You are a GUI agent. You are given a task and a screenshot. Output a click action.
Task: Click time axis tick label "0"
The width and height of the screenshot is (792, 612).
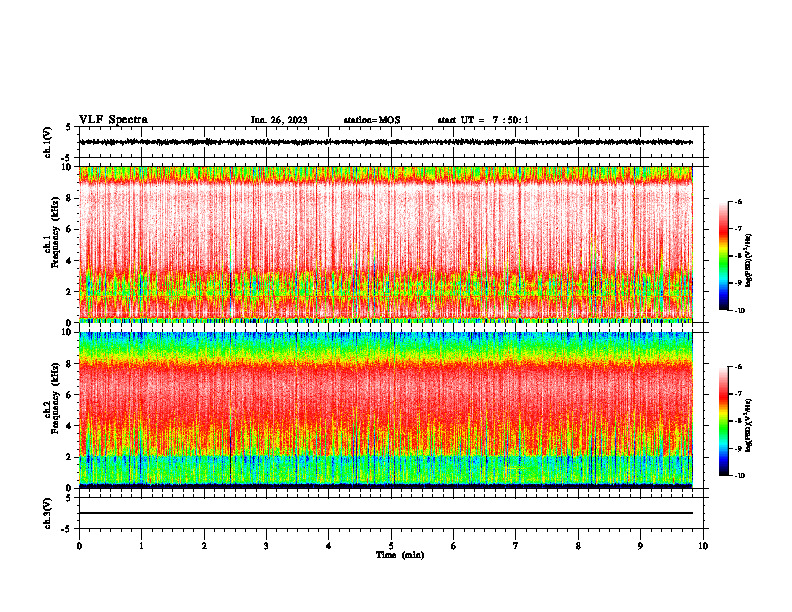point(79,546)
